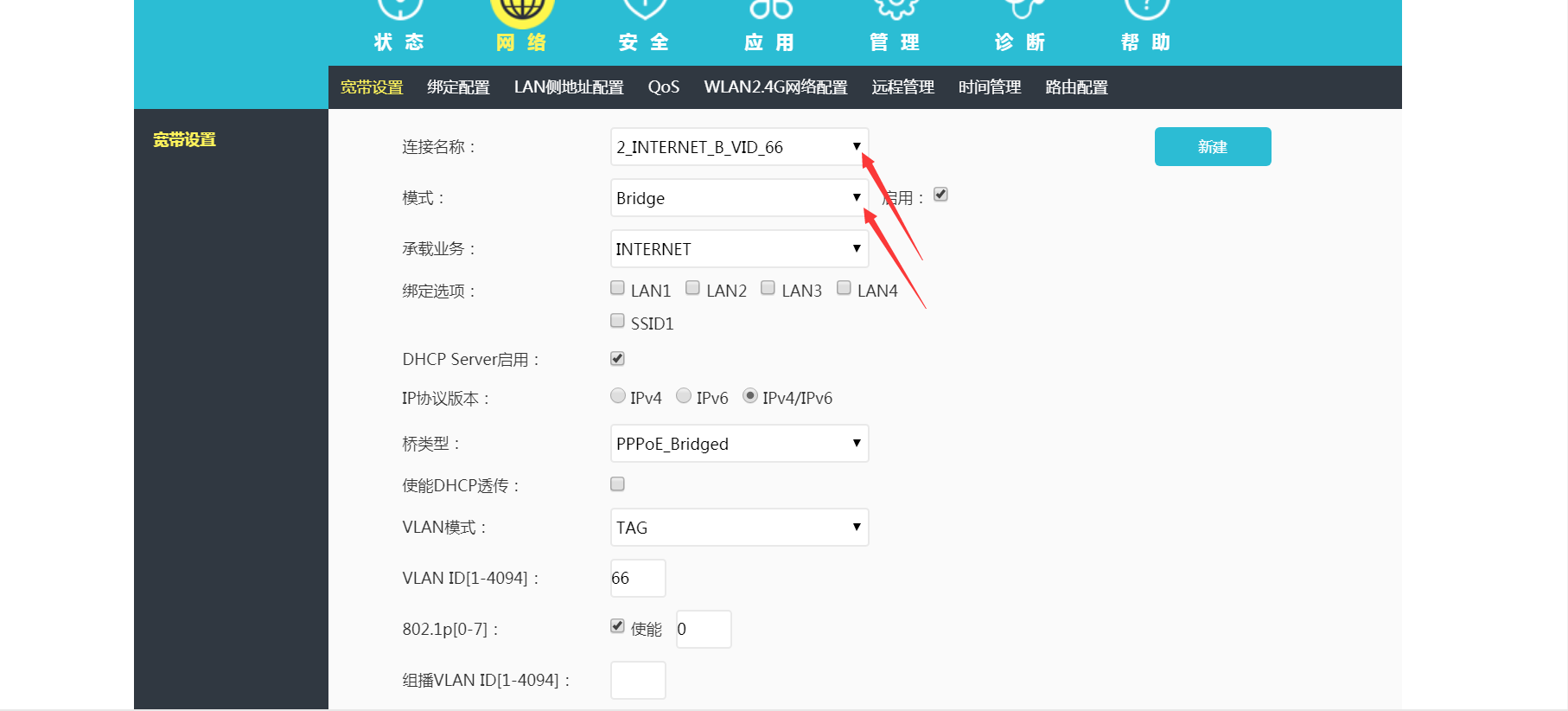The image size is (1568, 711).
Task: Check the LAN3 binding option
Action: [768, 288]
